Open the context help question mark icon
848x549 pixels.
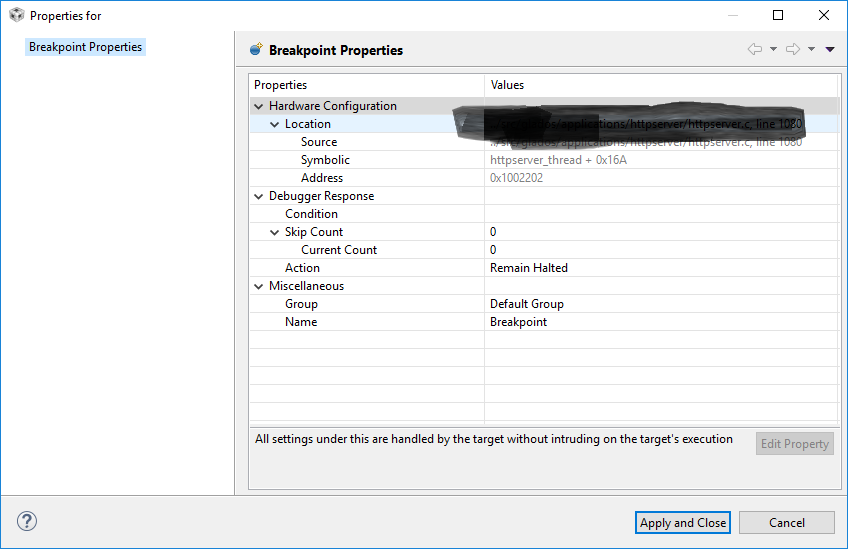pos(26,521)
